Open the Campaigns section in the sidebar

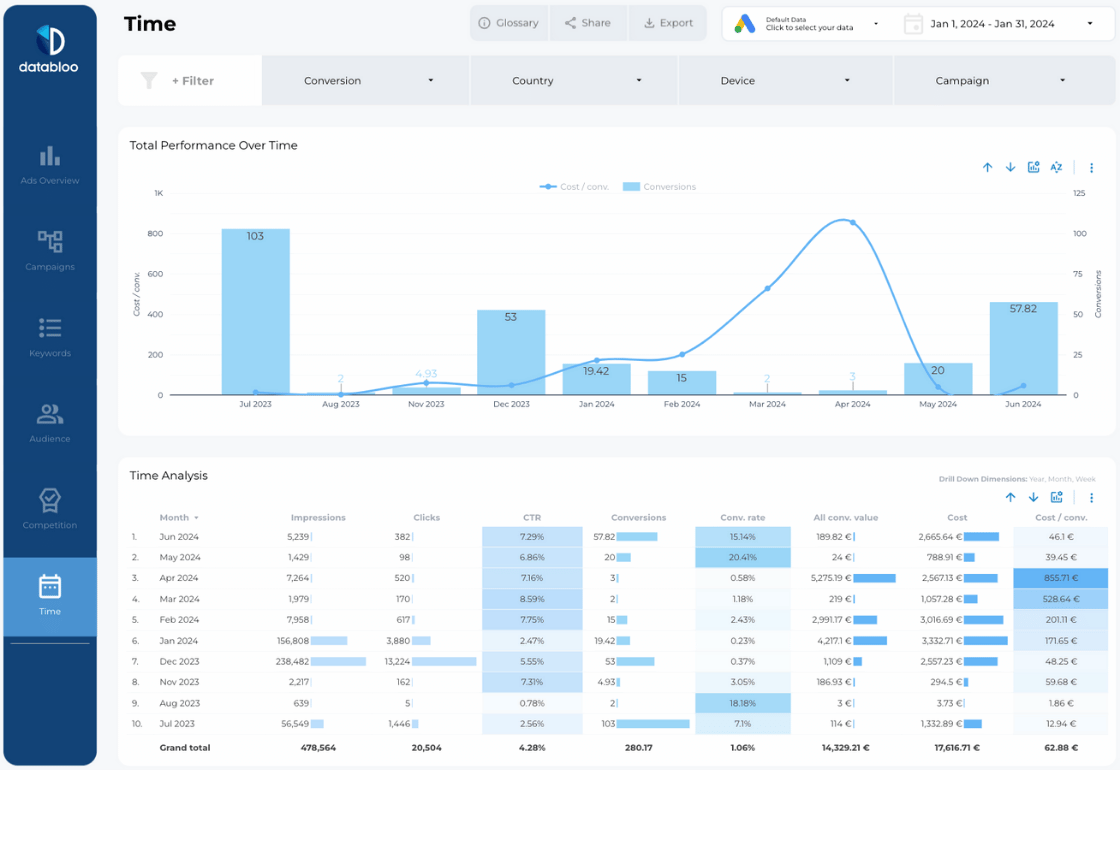coord(49,248)
